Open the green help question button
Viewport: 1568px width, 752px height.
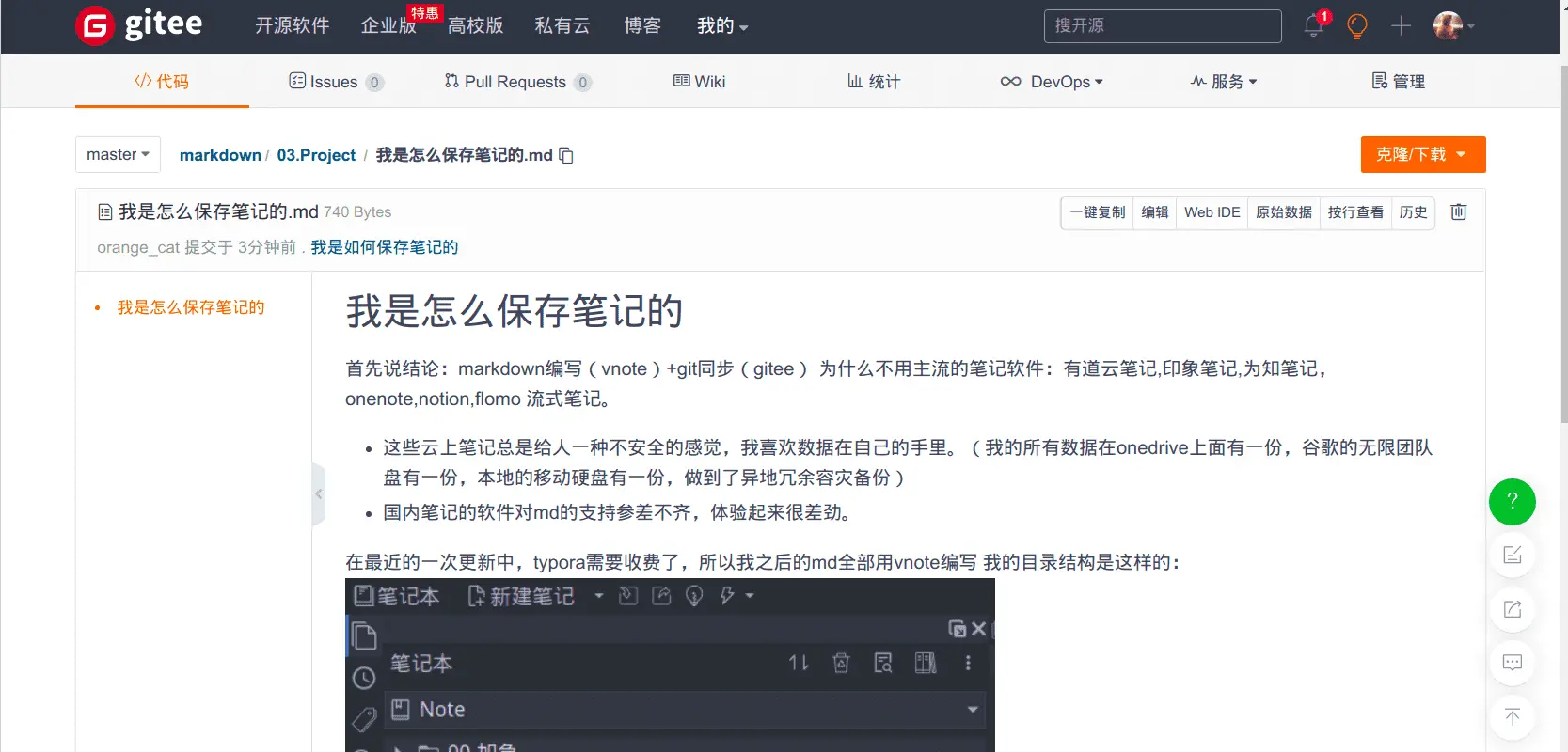point(1513,502)
